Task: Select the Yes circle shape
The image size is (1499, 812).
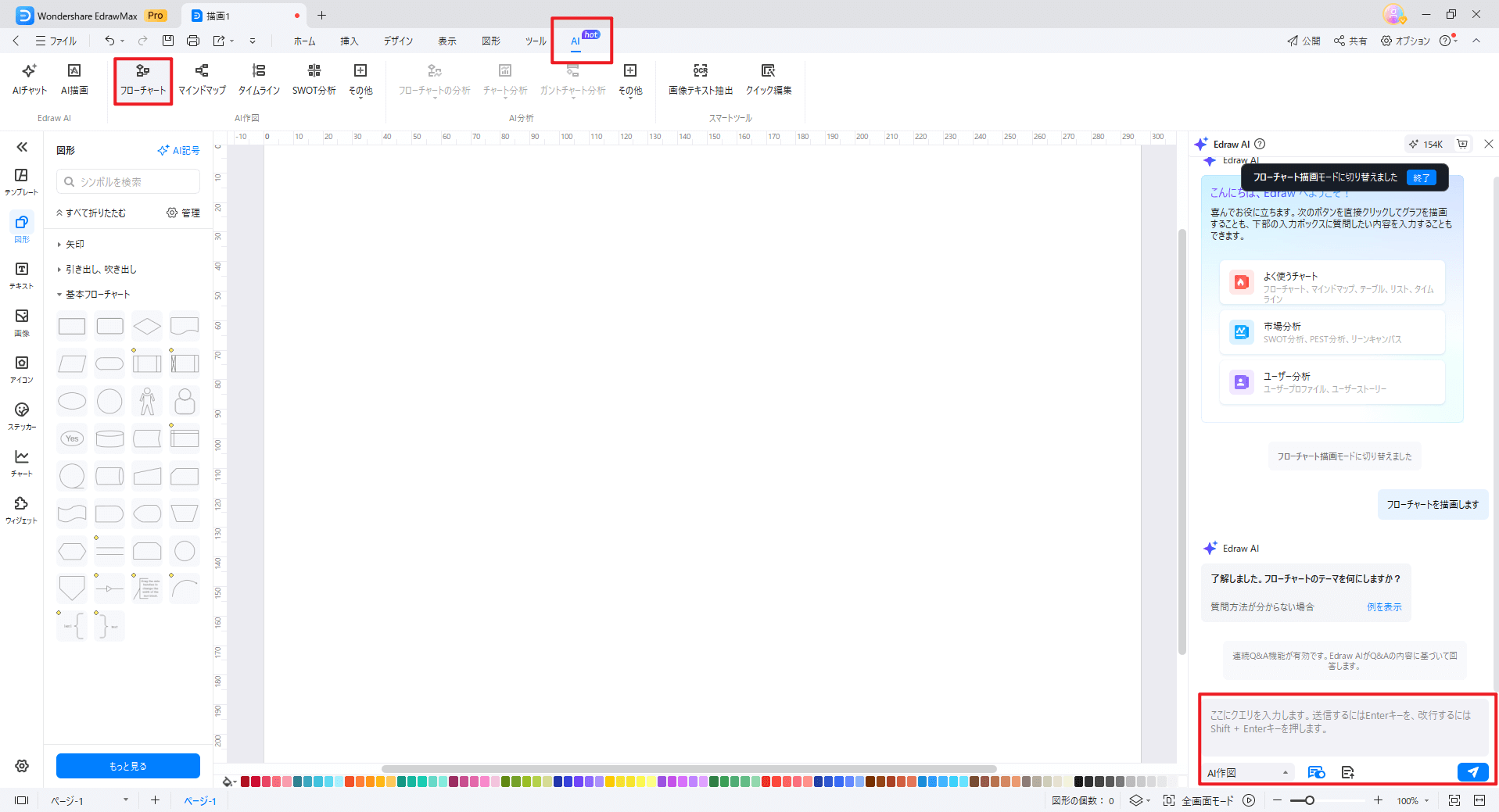Action: click(72, 438)
